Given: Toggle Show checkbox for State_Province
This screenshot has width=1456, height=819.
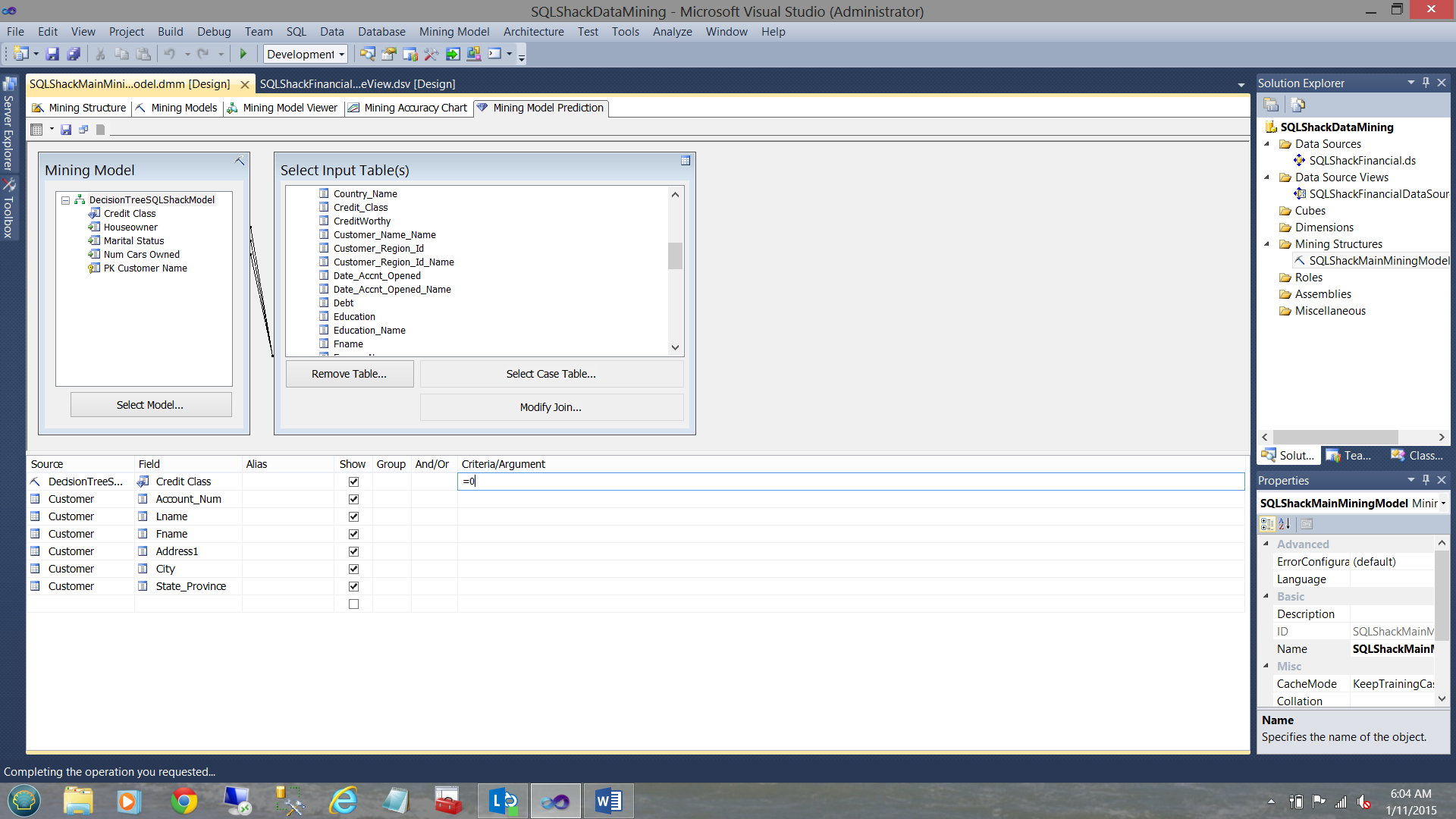Looking at the screenshot, I should pos(353,586).
